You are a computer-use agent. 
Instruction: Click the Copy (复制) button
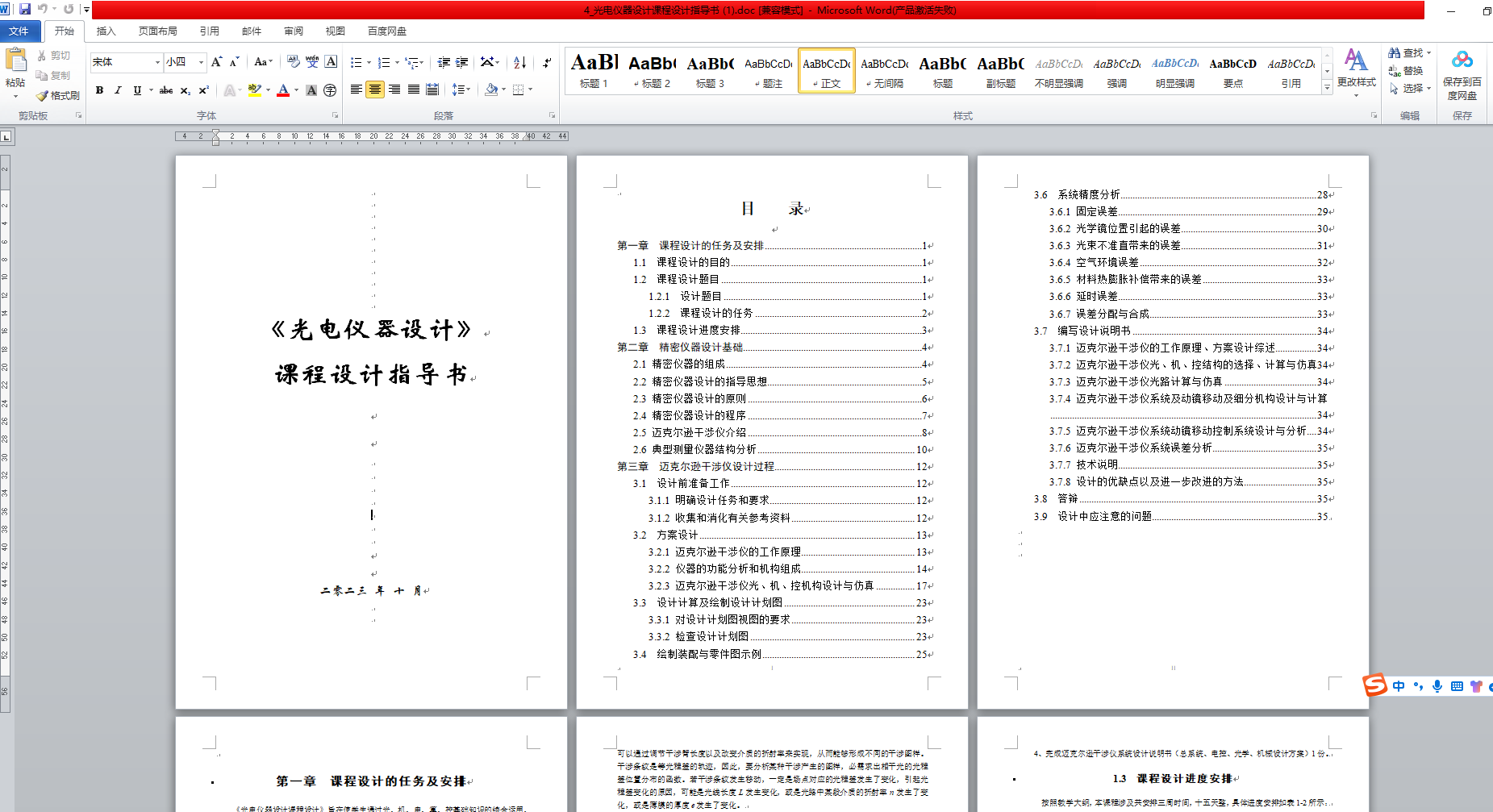(x=53, y=76)
